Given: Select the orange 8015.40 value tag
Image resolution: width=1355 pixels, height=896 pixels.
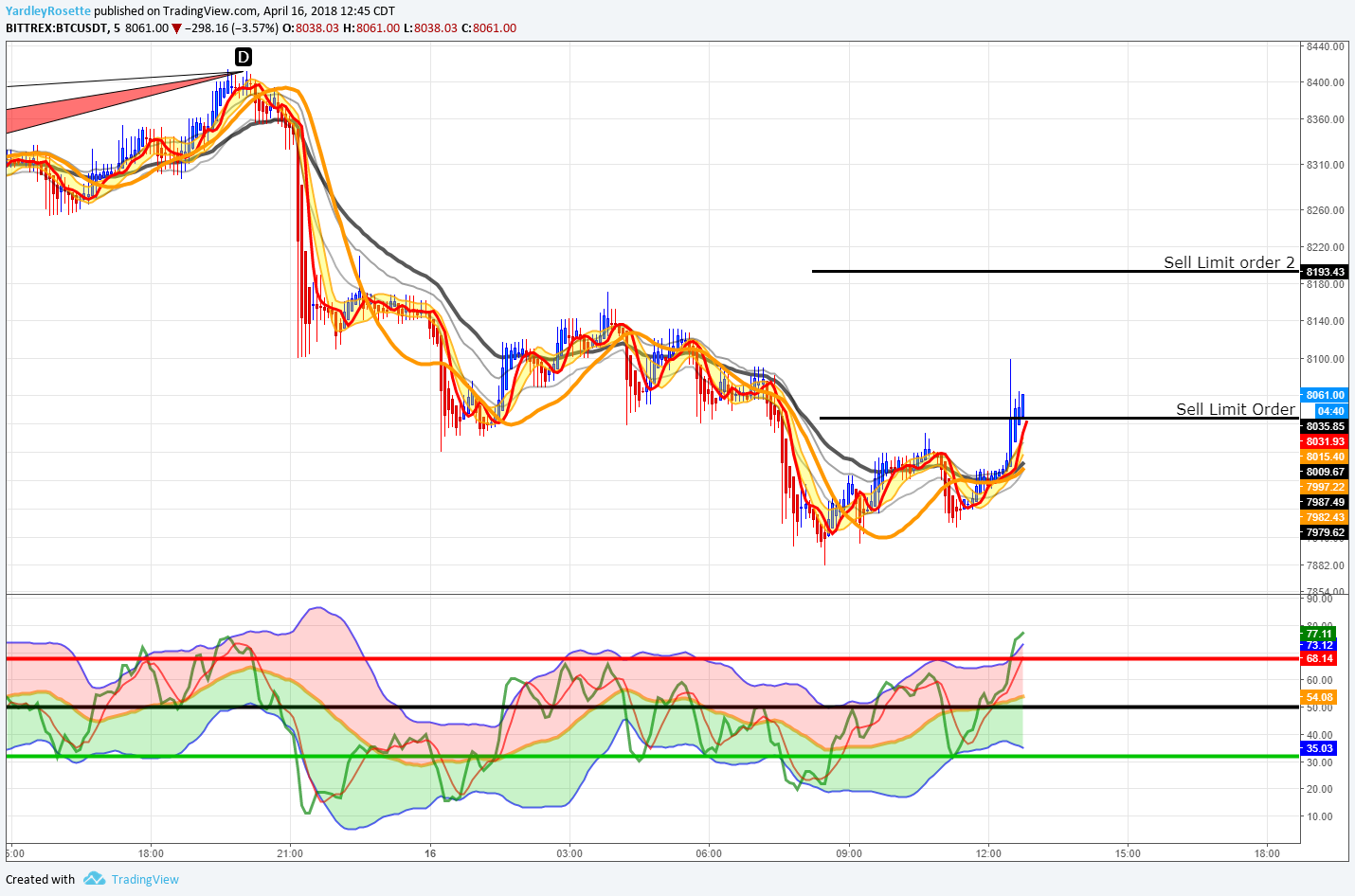Looking at the screenshot, I should pos(1325,457).
